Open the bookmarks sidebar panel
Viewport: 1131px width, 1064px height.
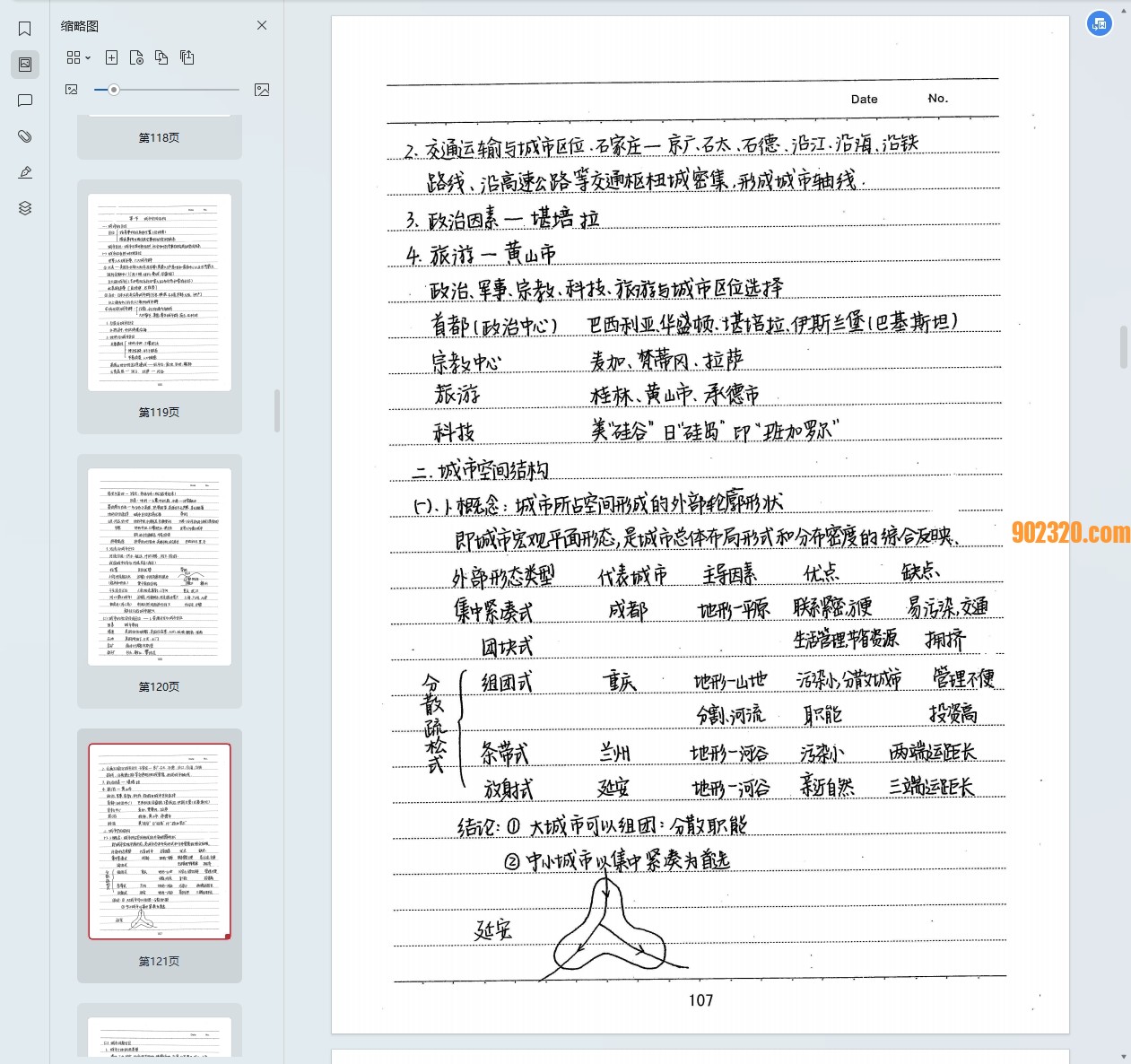[25, 29]
